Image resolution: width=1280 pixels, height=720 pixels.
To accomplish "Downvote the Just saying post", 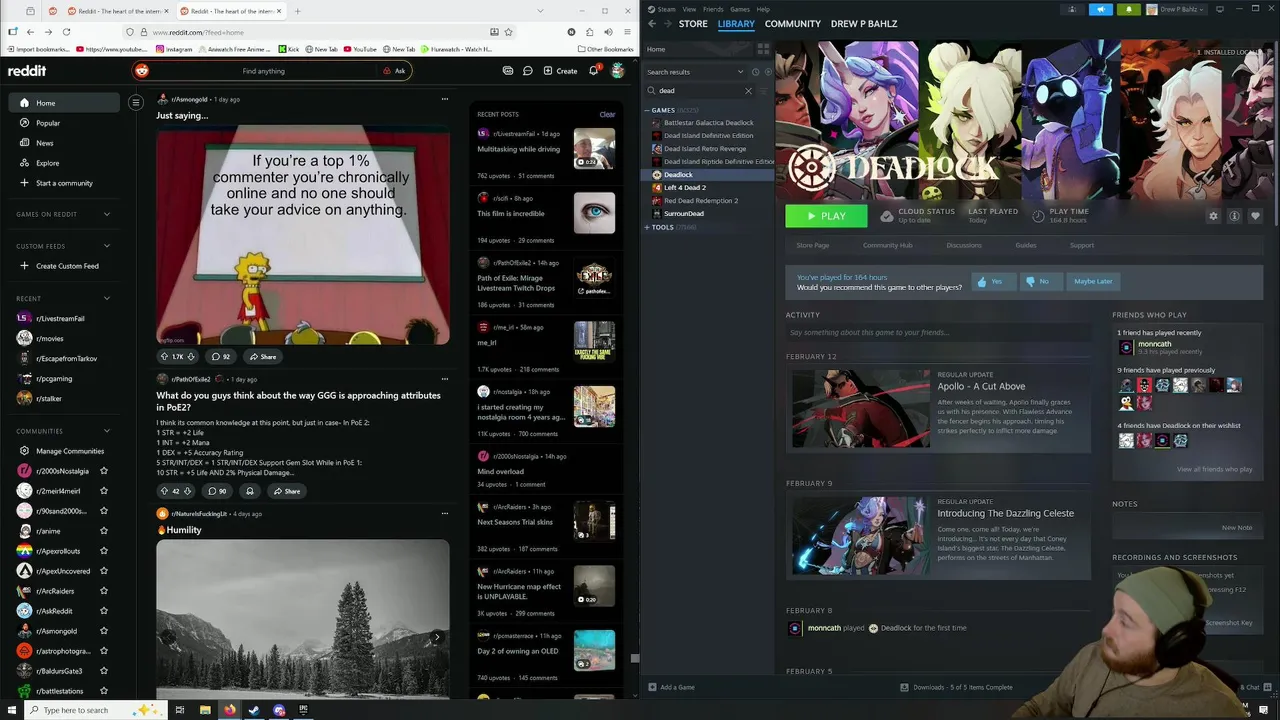I will (191, 356).
